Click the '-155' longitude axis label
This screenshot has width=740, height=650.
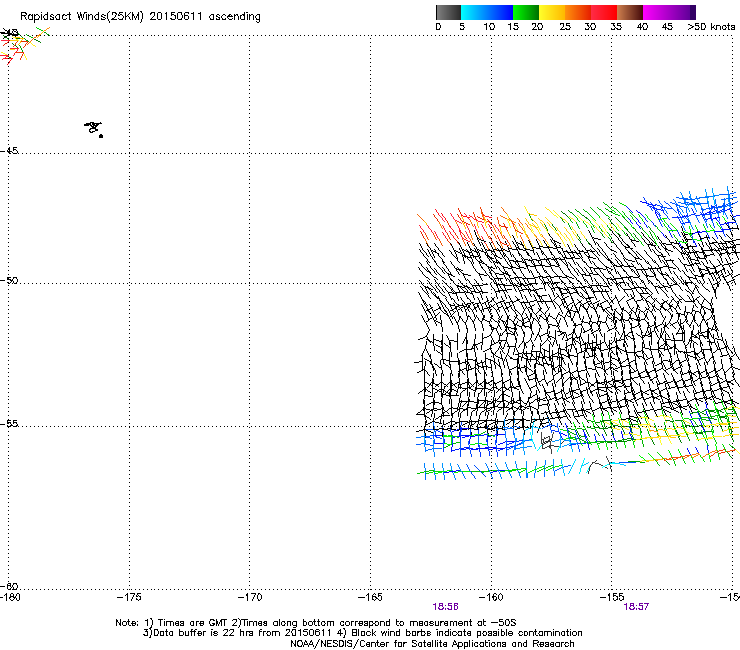[612, 597]
